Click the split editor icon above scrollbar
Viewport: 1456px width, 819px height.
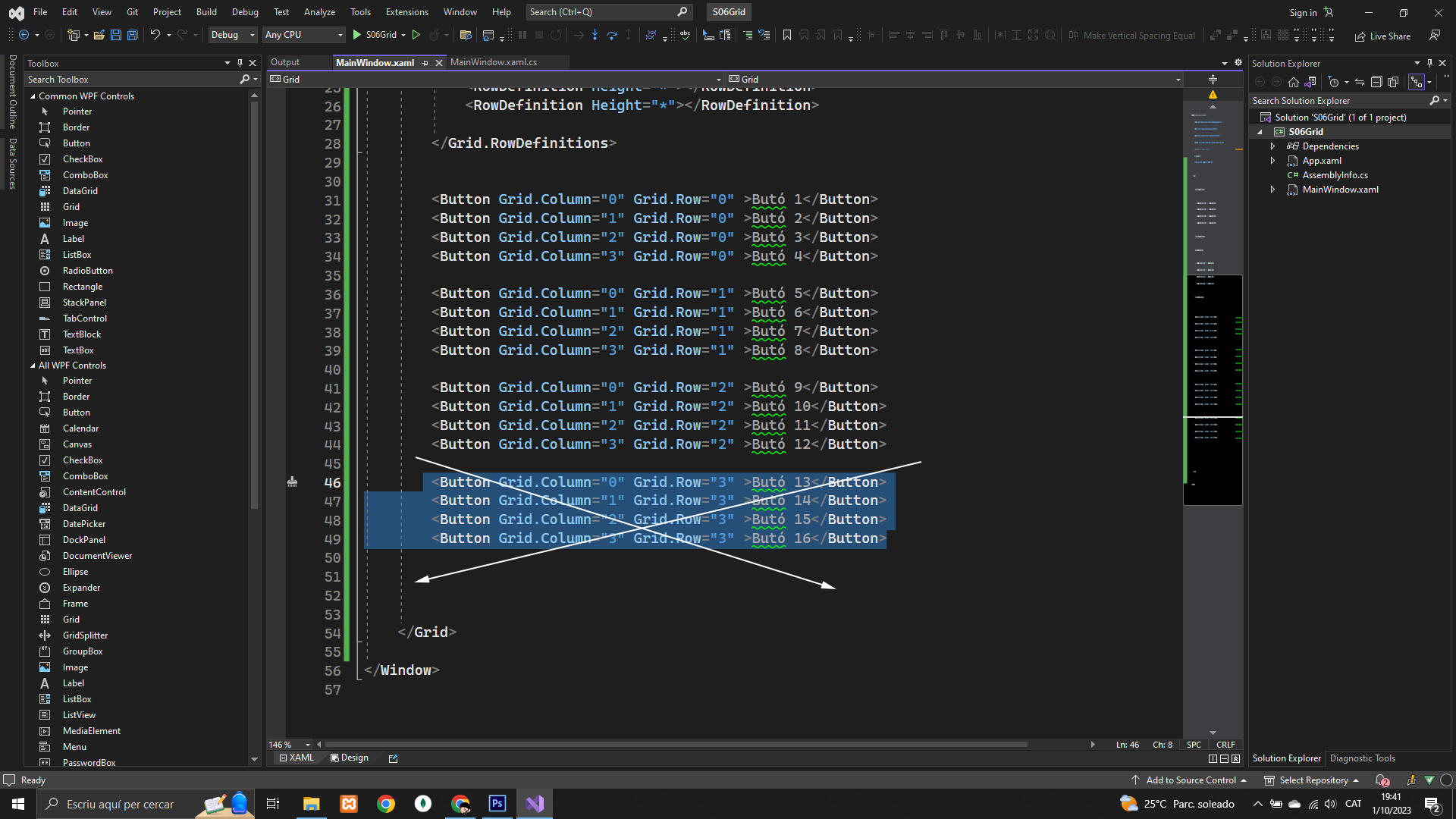tap(1213, 79)
